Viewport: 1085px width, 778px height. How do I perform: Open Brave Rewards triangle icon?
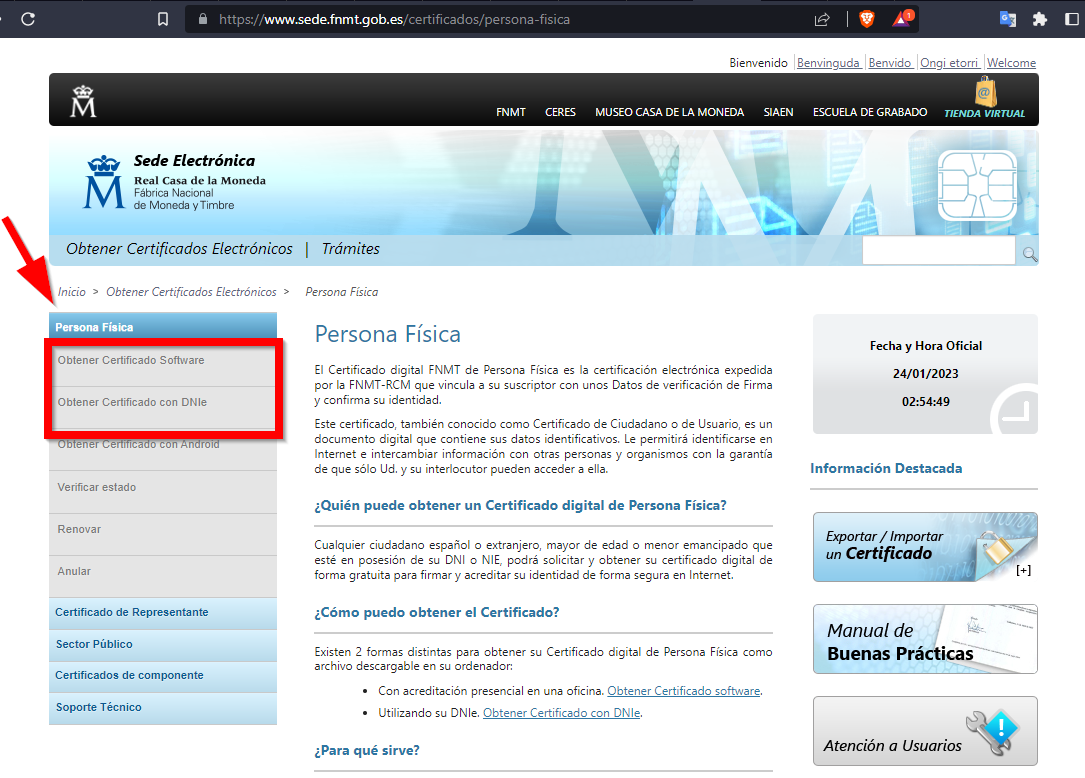coord(902,19)
